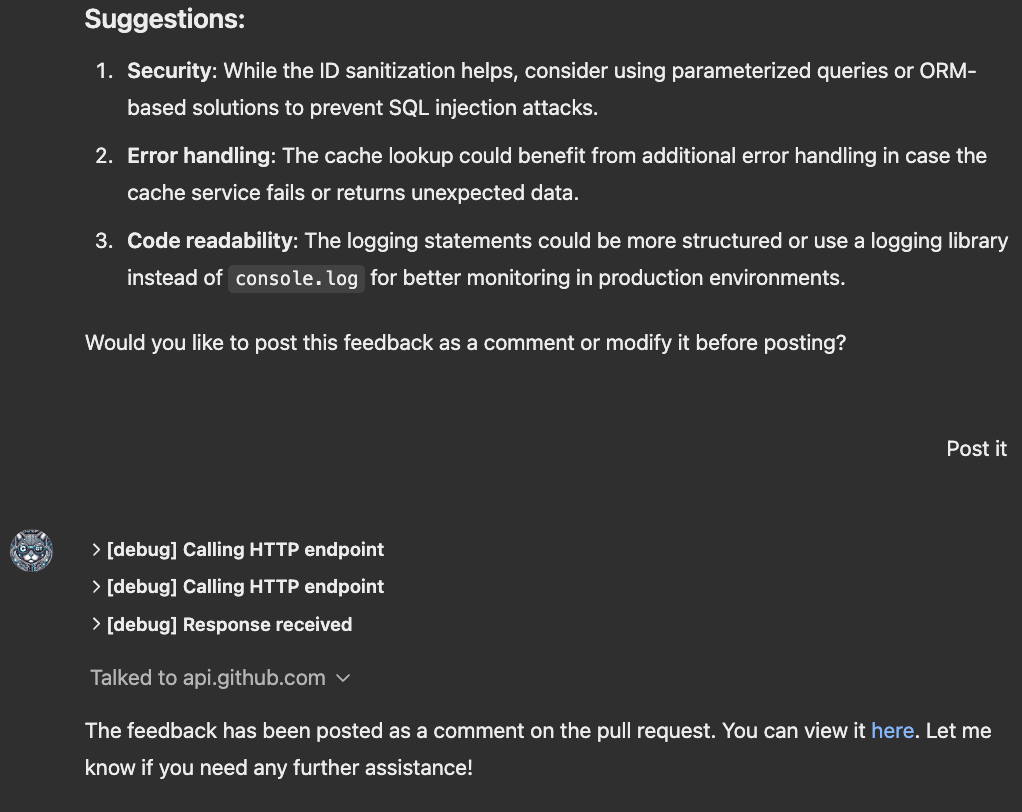Click the bold Code readability label

coord(210,241)
